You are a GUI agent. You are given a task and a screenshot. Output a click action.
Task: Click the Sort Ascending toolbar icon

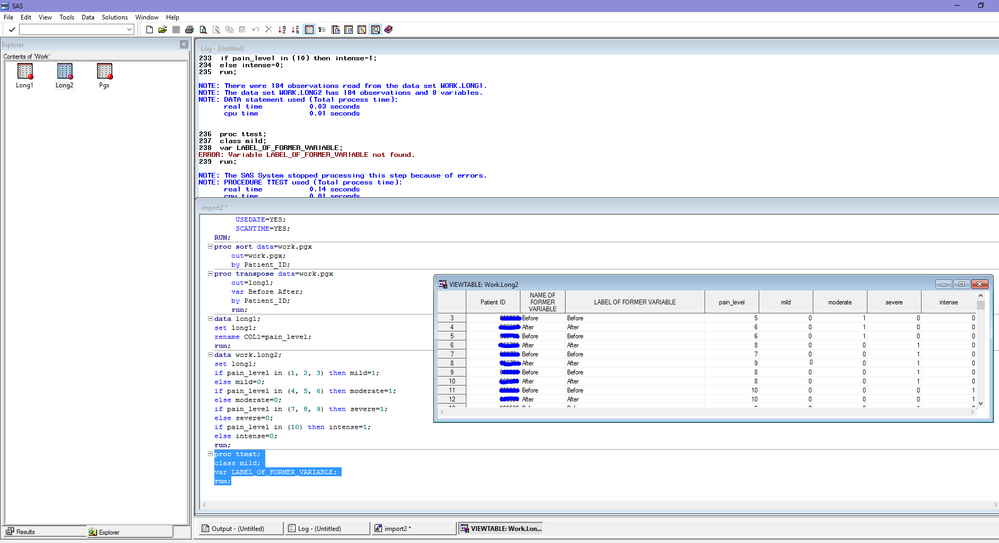282,29
